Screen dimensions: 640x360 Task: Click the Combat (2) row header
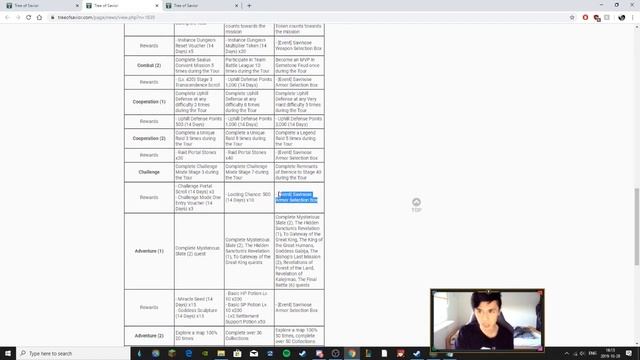click(149, 65)
